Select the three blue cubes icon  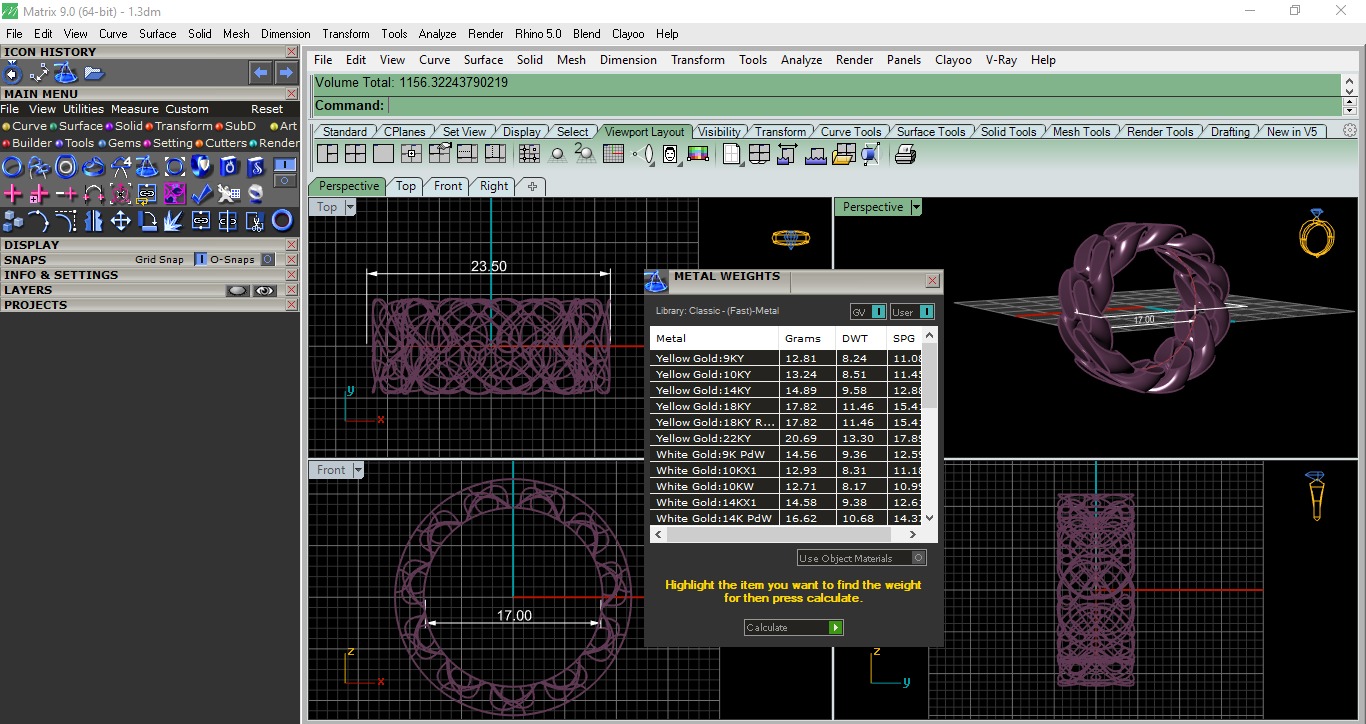pos(12,220)
